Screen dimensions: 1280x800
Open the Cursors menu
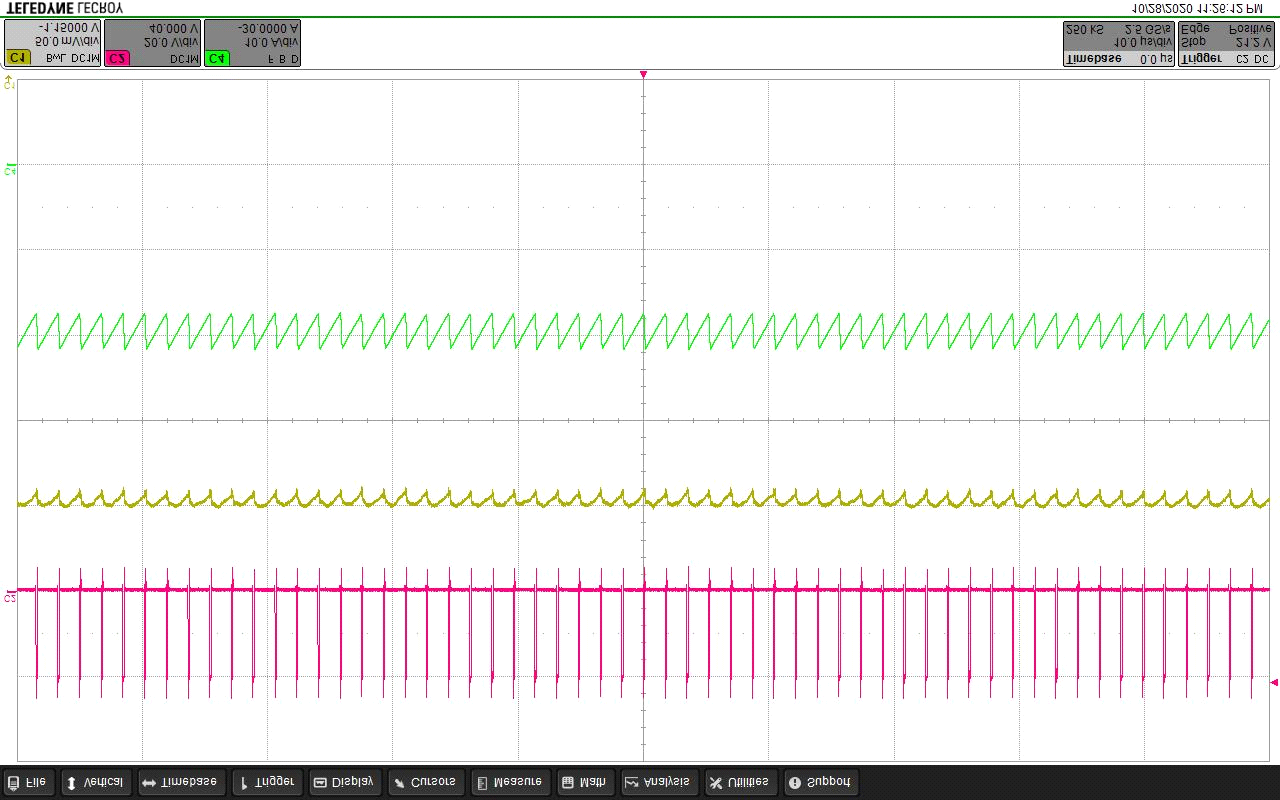click(x=425, y=782)
